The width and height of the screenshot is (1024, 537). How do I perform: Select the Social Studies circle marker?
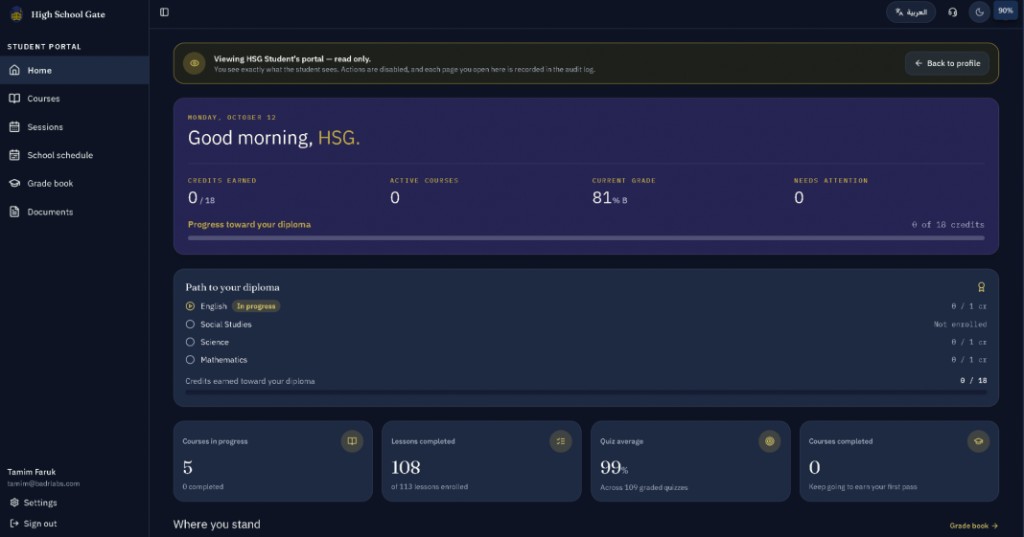[x=190, y=324]
